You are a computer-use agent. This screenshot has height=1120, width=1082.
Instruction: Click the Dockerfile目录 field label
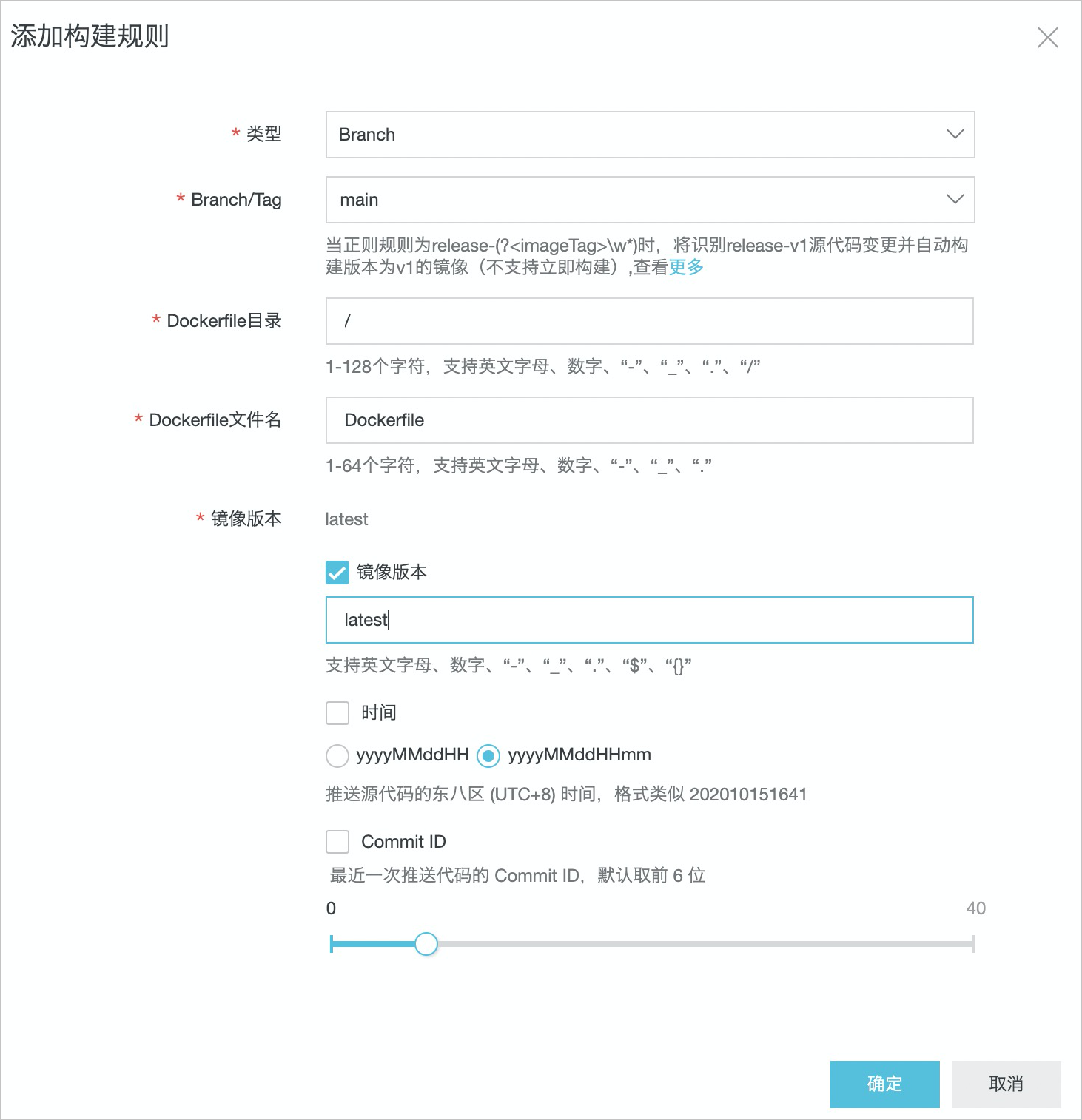click(x=224, y=321)
